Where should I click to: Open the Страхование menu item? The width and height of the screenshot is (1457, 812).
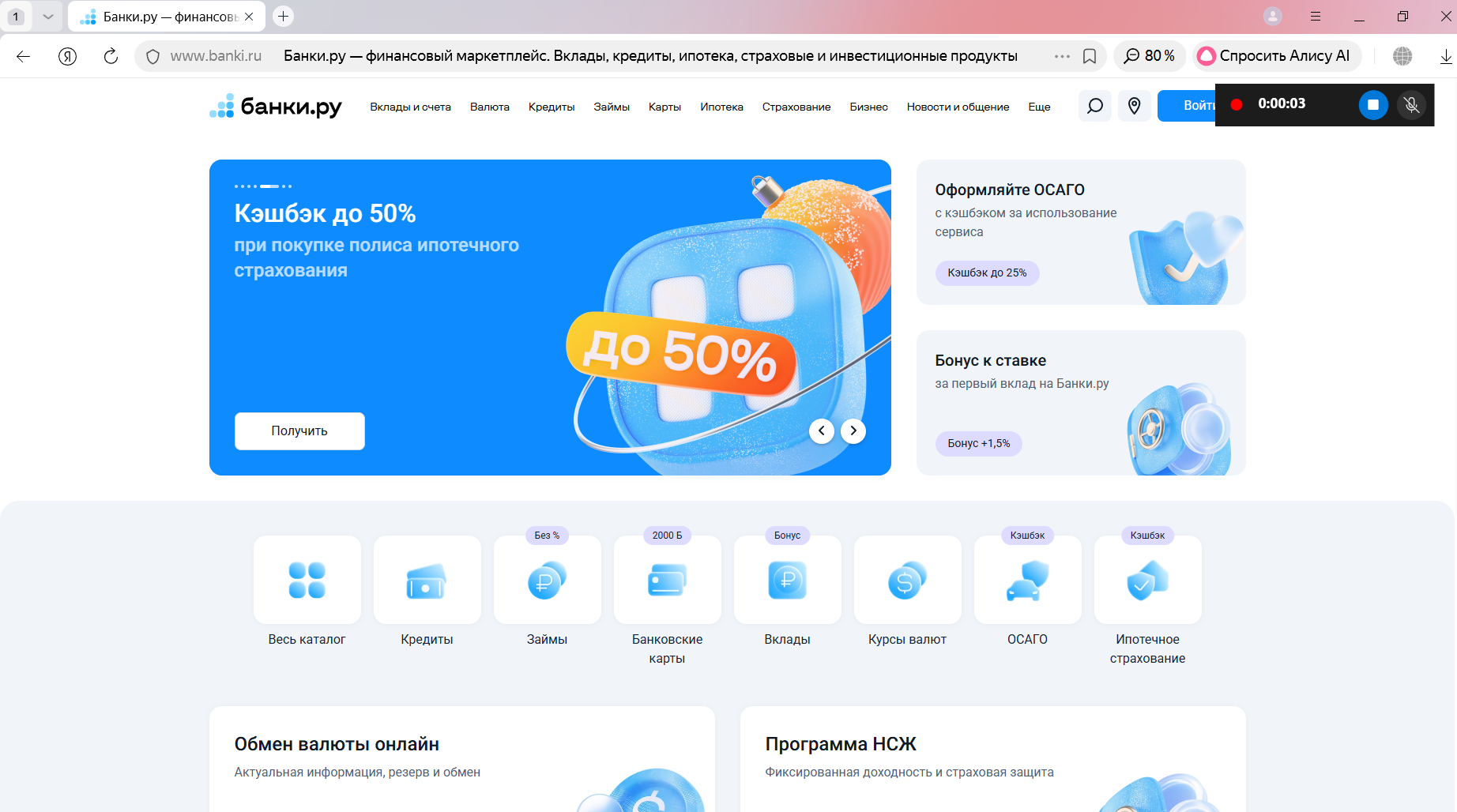coord(796,107)
